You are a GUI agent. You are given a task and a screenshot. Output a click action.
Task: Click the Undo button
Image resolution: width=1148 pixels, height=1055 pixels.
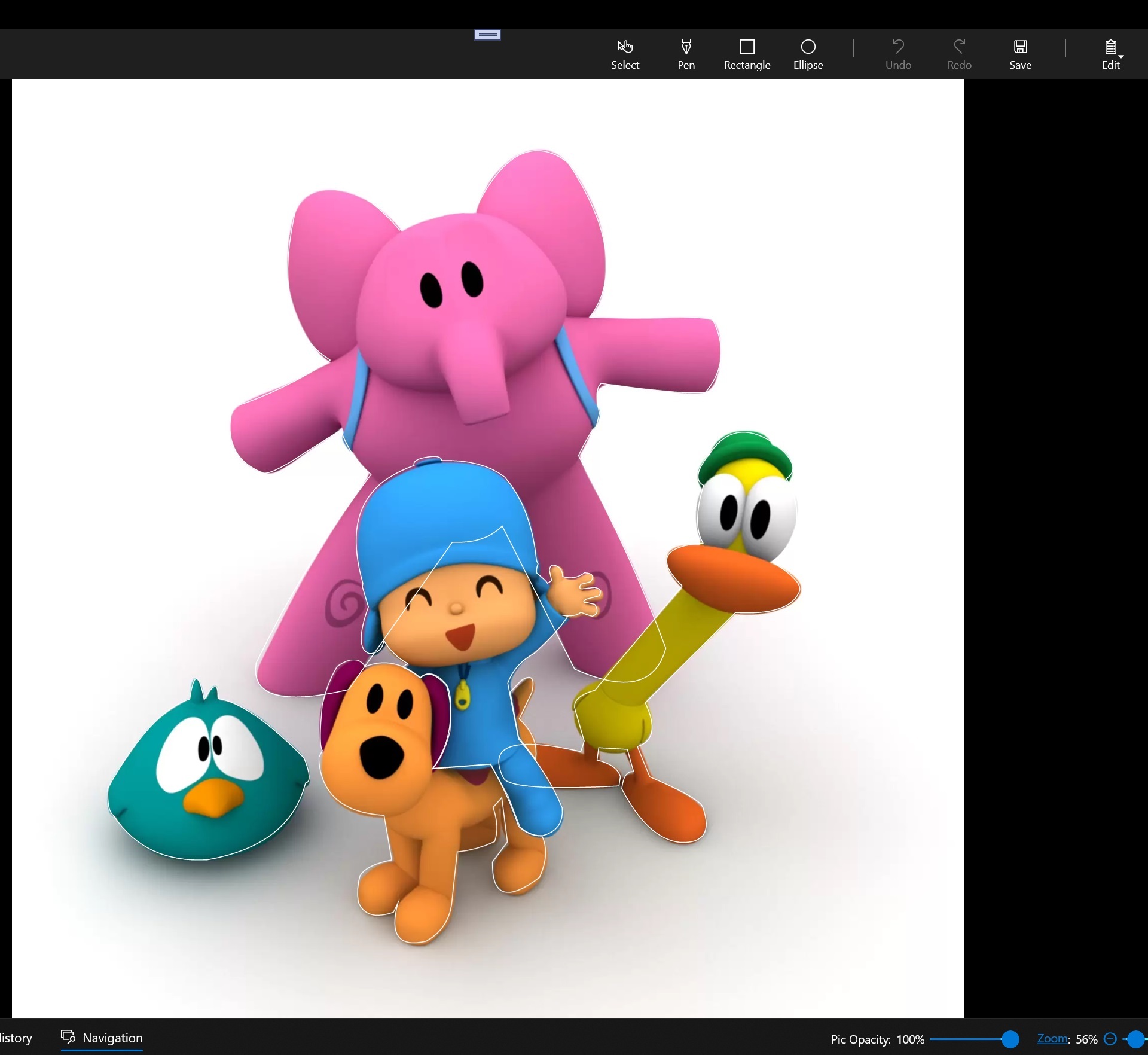(898, 54)
